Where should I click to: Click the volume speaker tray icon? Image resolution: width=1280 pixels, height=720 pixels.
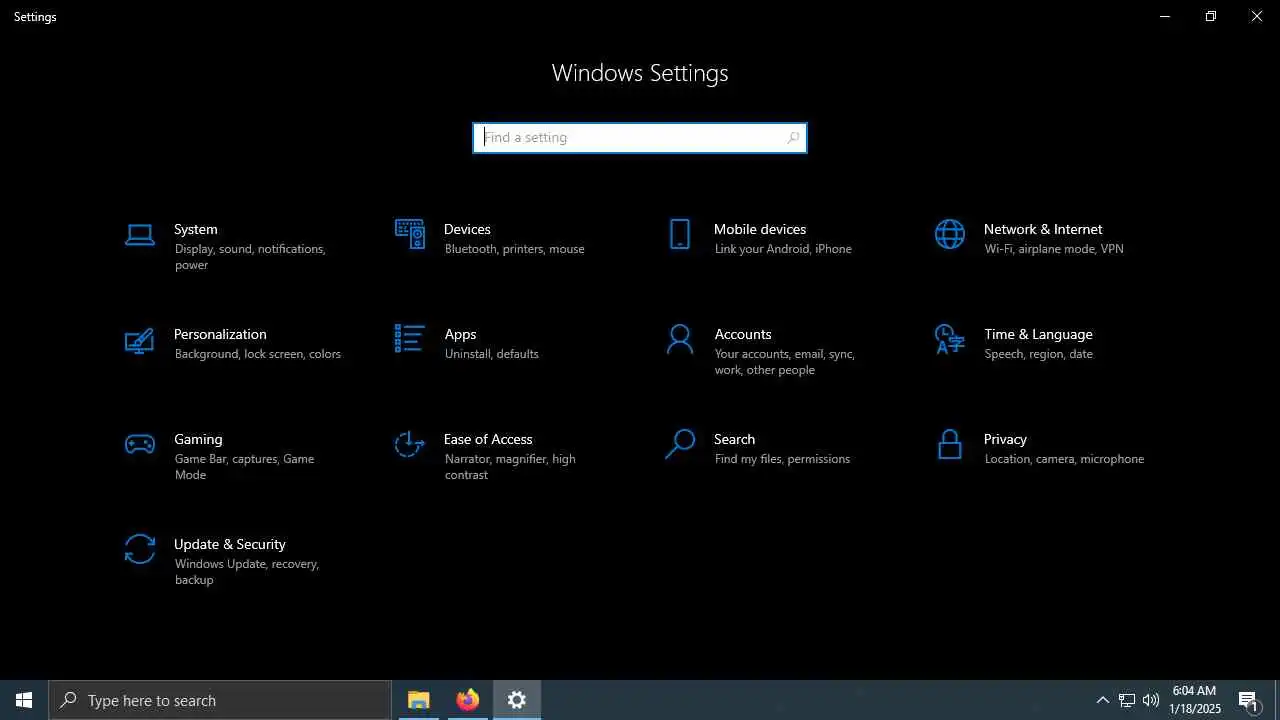tap(1151, 700)
